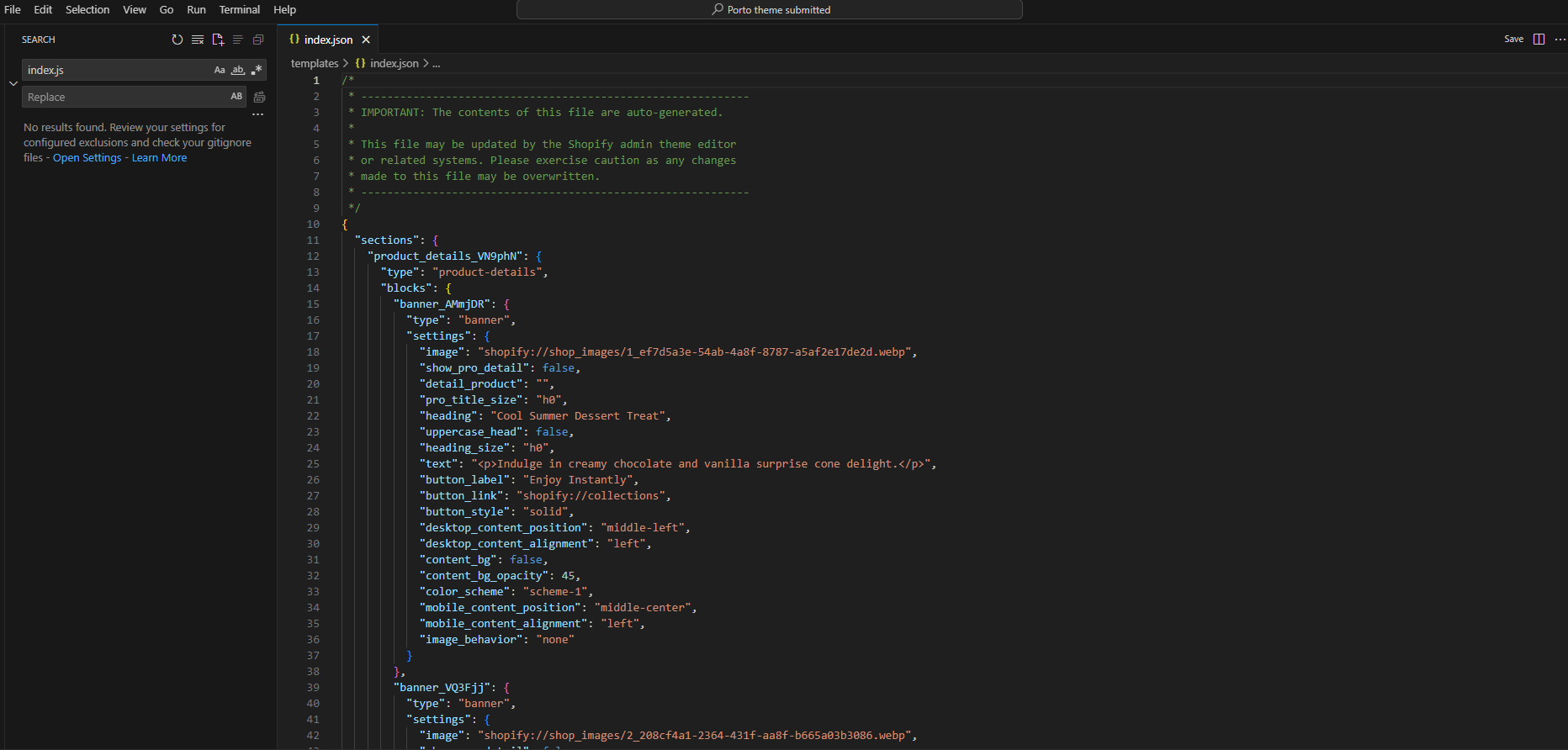The height and width of the screenshot is (750, 1568).
Task: Toggle Preserve Case in Replace field
Action: (236, 97)
